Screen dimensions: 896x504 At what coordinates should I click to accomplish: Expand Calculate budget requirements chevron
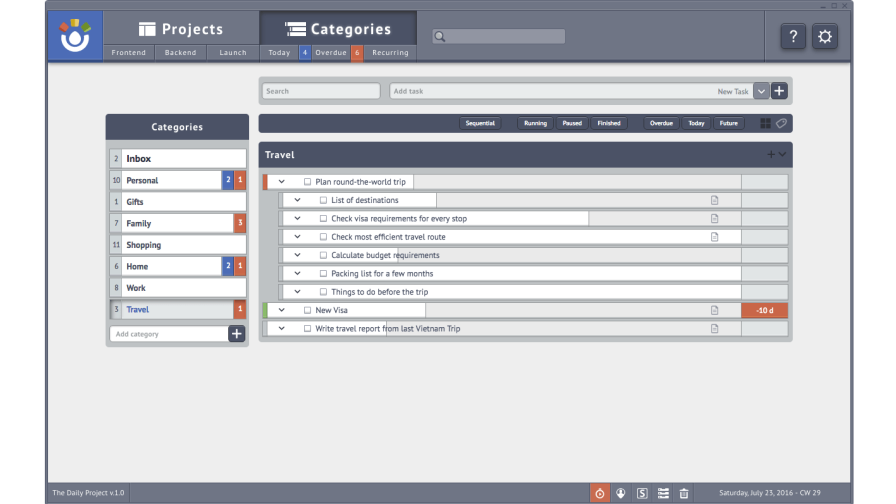point(297,255)
